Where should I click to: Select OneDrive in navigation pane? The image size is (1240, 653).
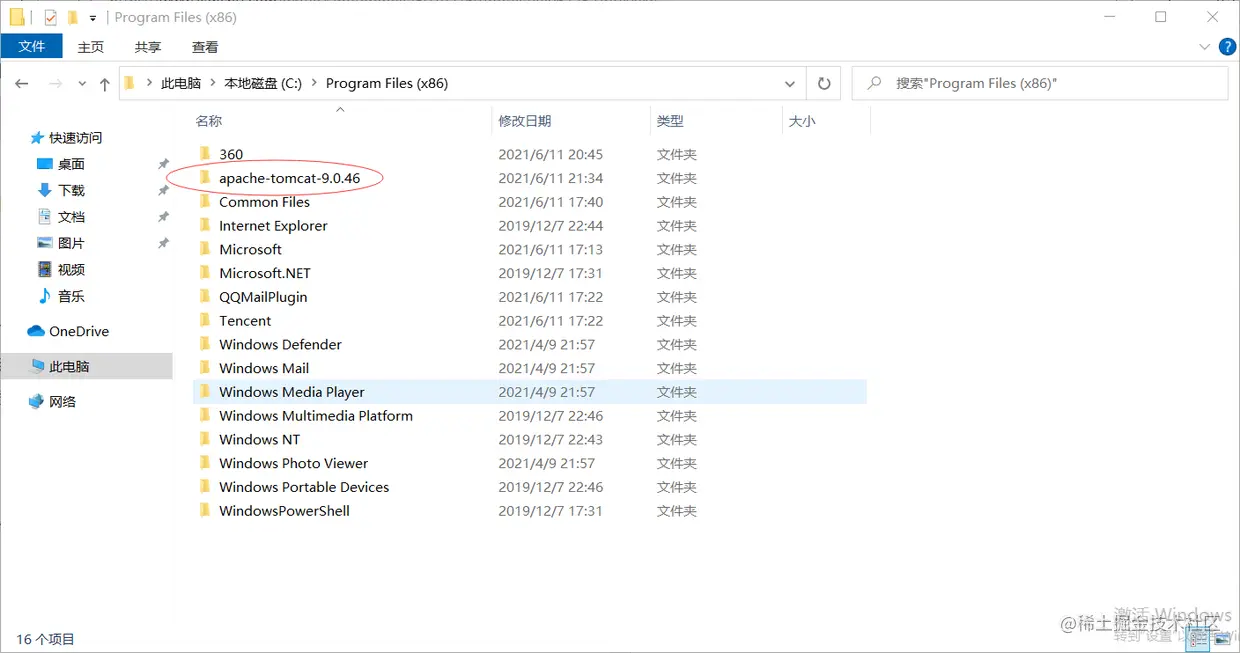(x=79, y=331)
